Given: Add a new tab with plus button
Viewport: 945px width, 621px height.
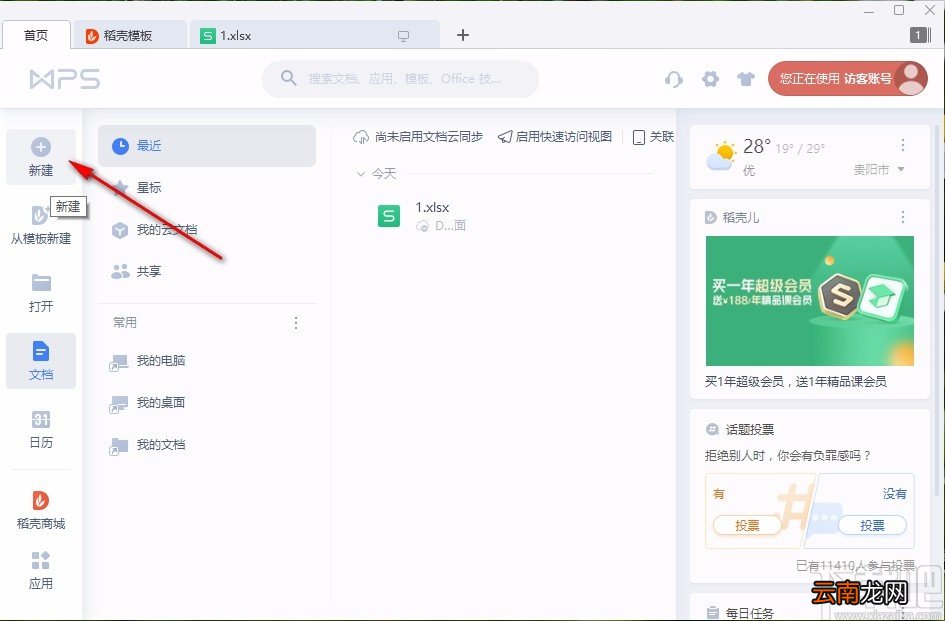Looking at the screenshot, I should [462, 35].
